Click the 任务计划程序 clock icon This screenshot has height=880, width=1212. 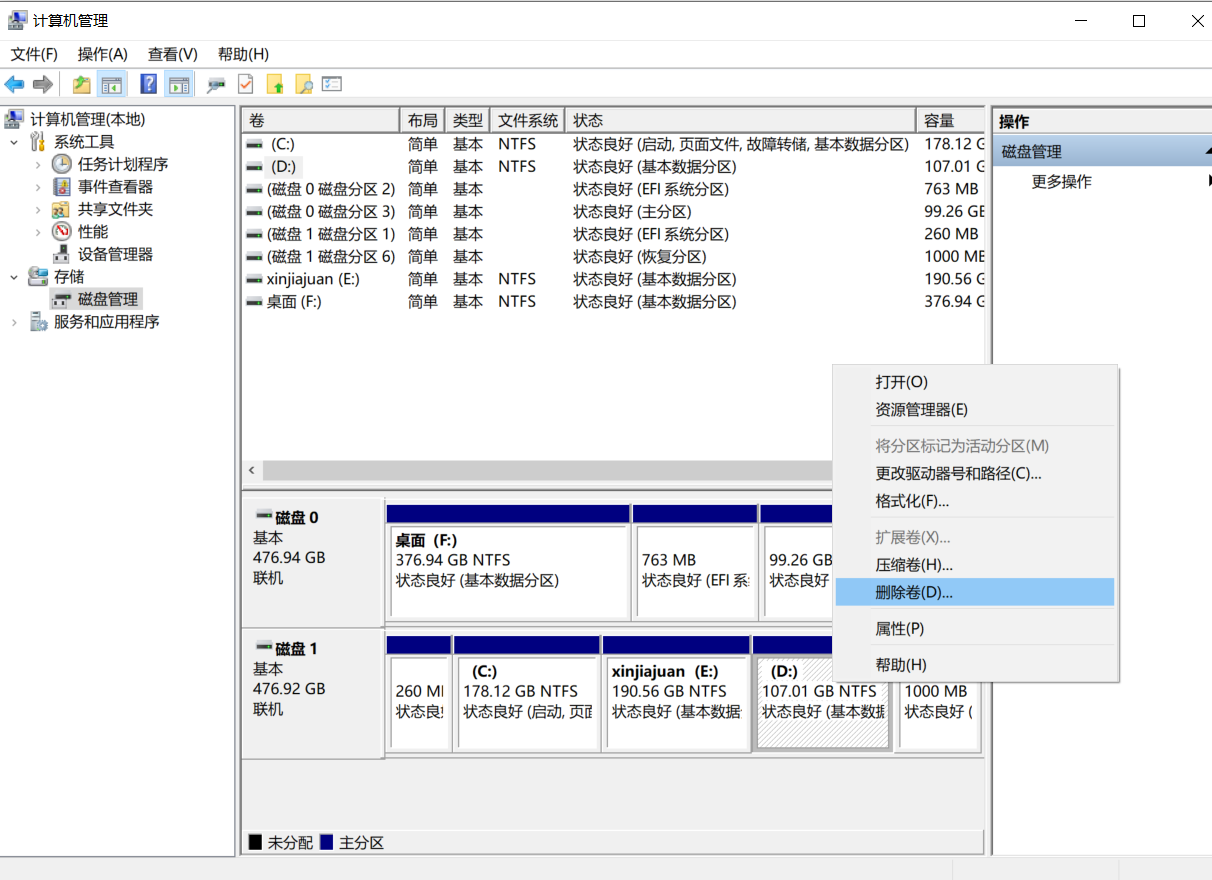(x=62, y=164)
